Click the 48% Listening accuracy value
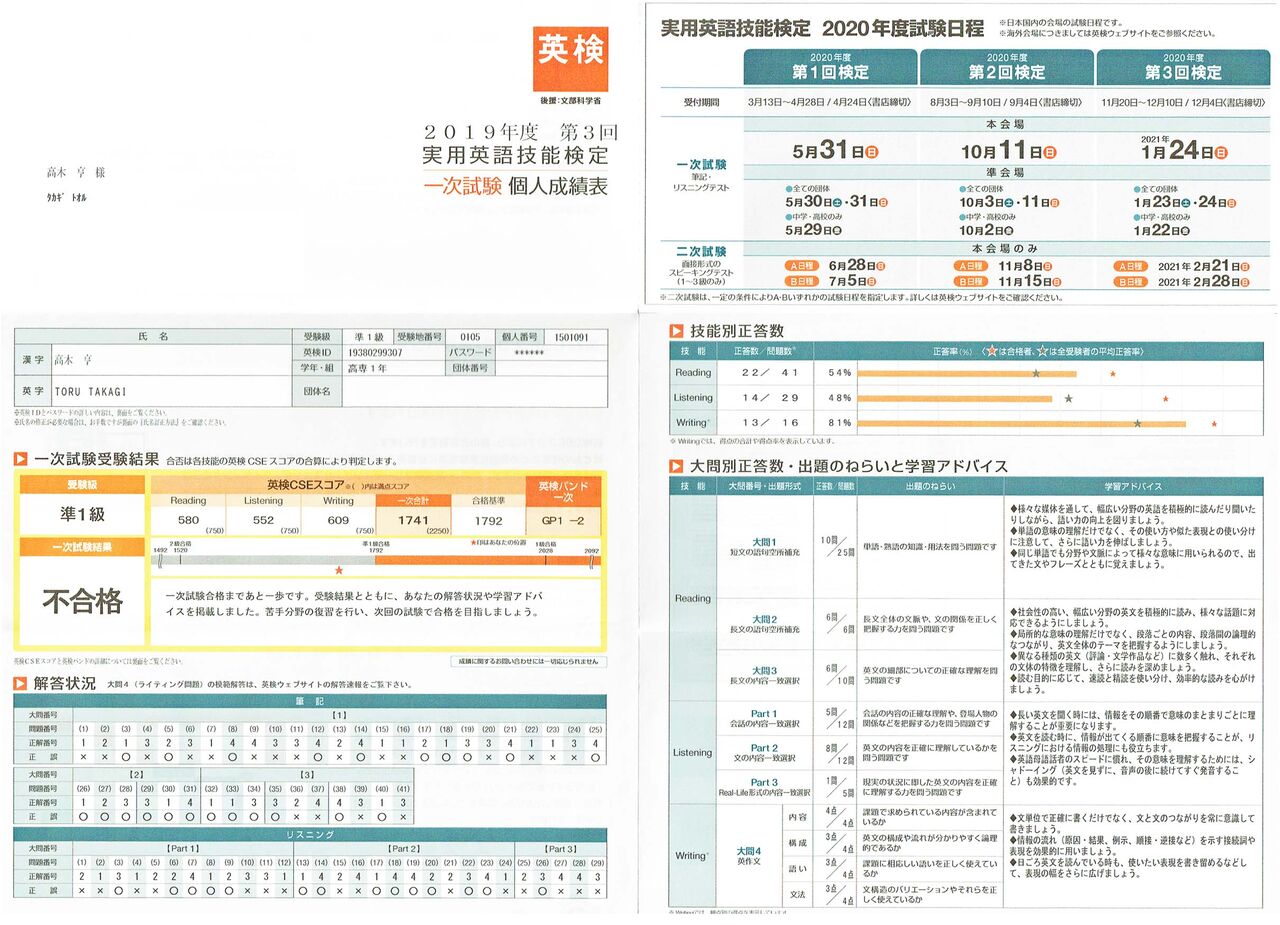This screenshot has height=925, width=1280. pos(838,398)
